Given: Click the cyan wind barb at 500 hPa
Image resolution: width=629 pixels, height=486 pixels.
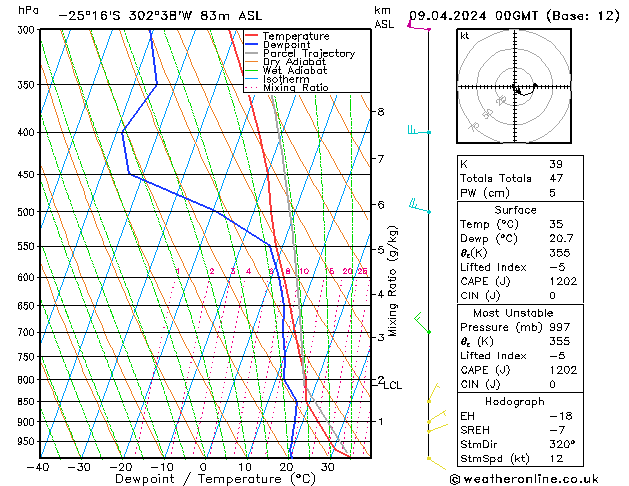Looking at the screenshot, I should pos(420,206).
